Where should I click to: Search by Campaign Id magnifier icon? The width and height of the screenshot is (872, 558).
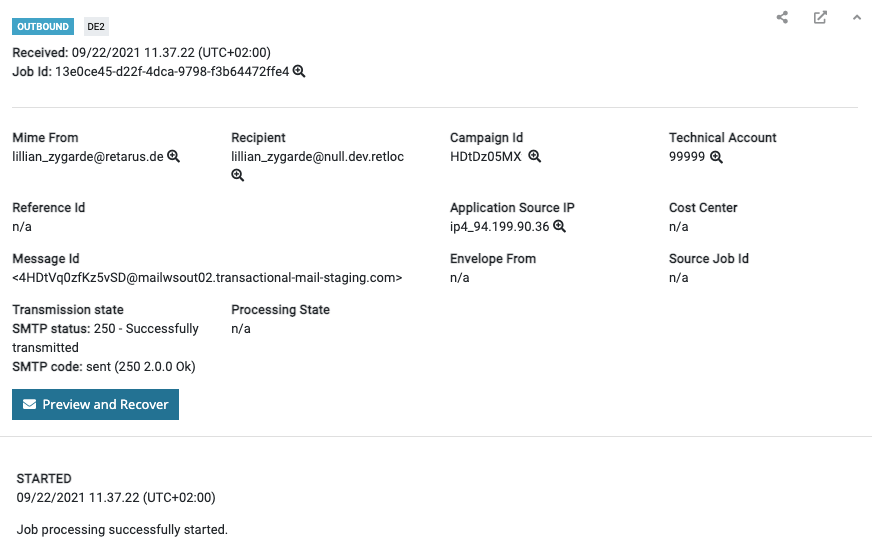[534, 156]
